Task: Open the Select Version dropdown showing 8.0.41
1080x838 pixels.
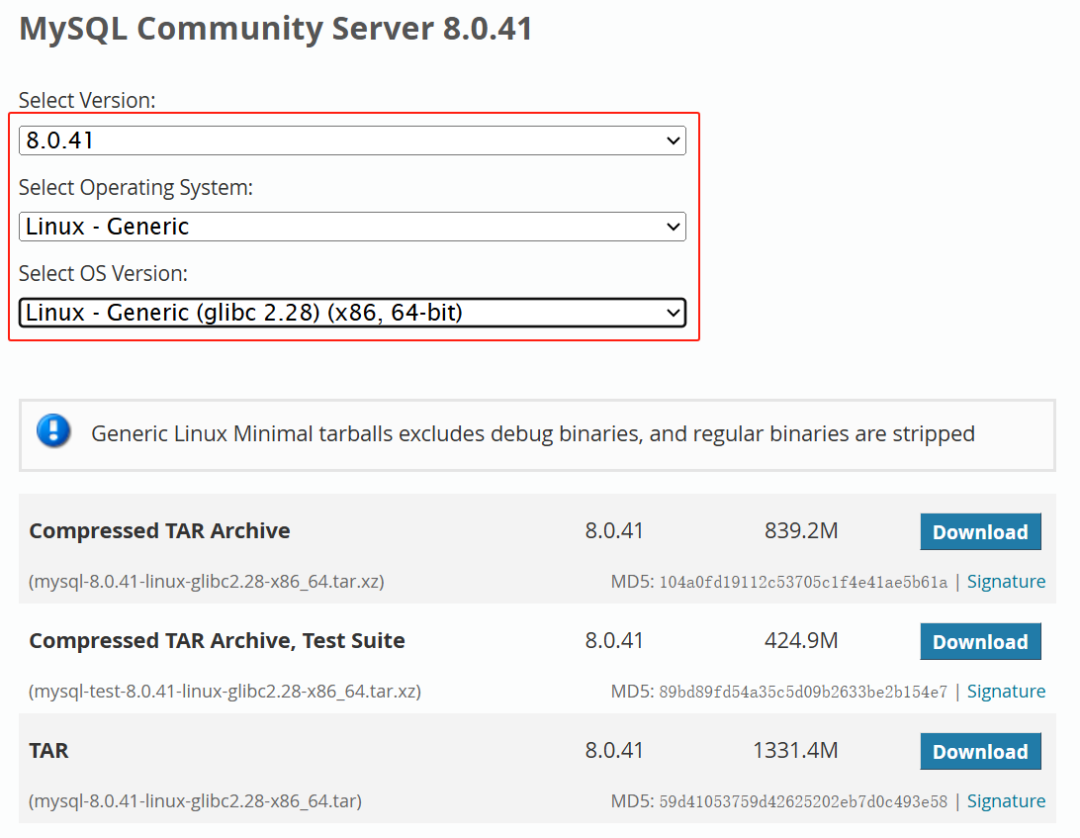Action: [352, 140]
